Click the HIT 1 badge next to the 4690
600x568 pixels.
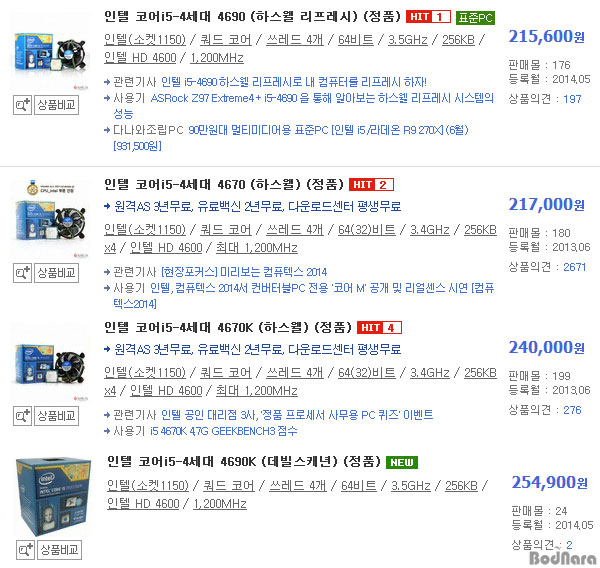tap(428, 17)
